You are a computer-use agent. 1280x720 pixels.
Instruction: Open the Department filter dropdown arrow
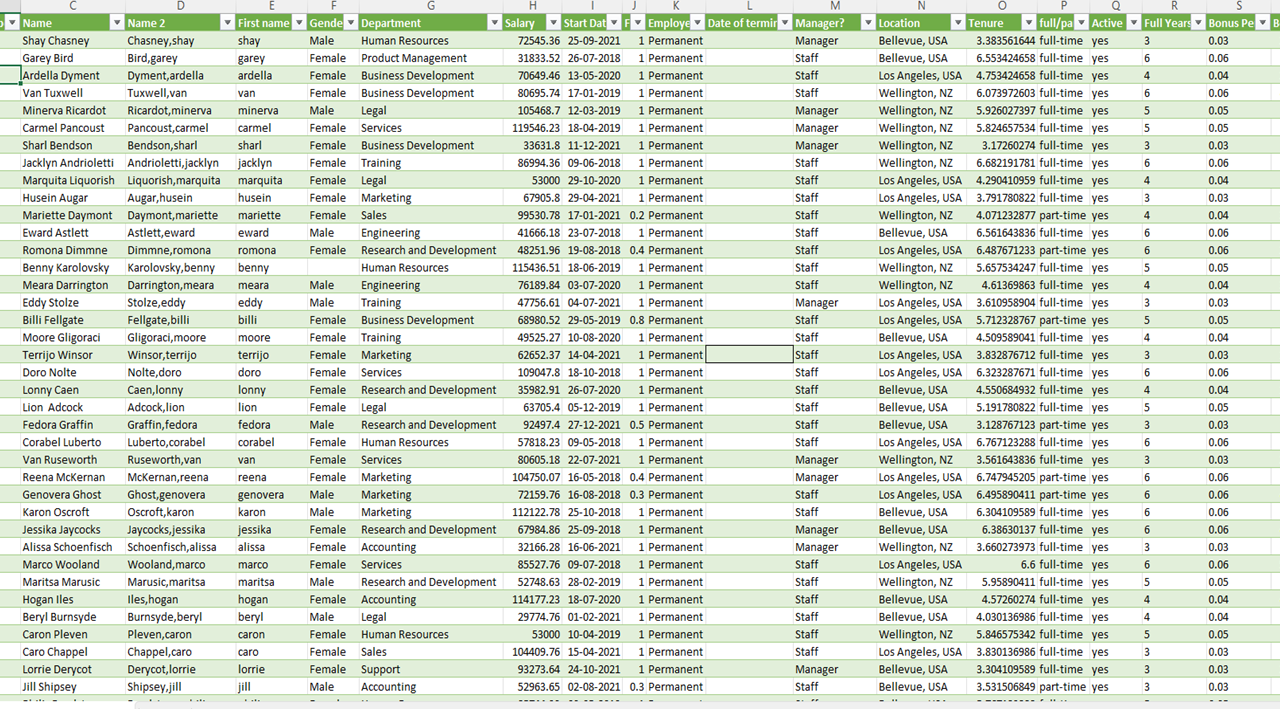(494, 23)
